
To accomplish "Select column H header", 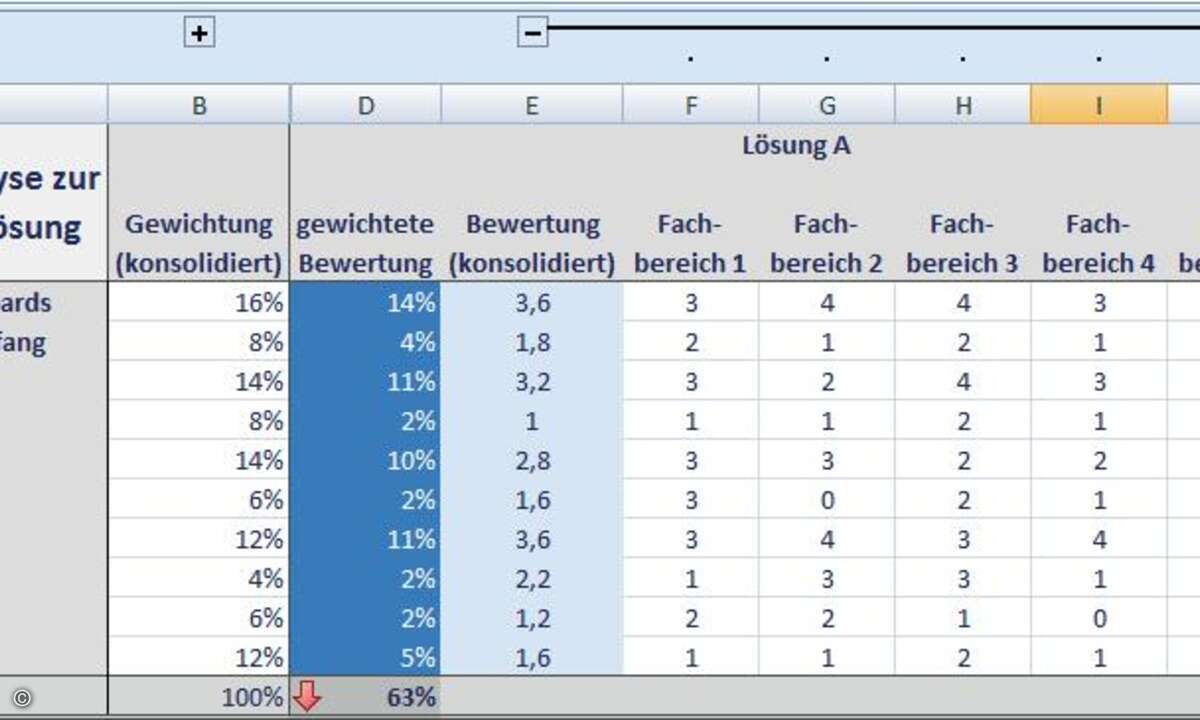I will [962, 104].
